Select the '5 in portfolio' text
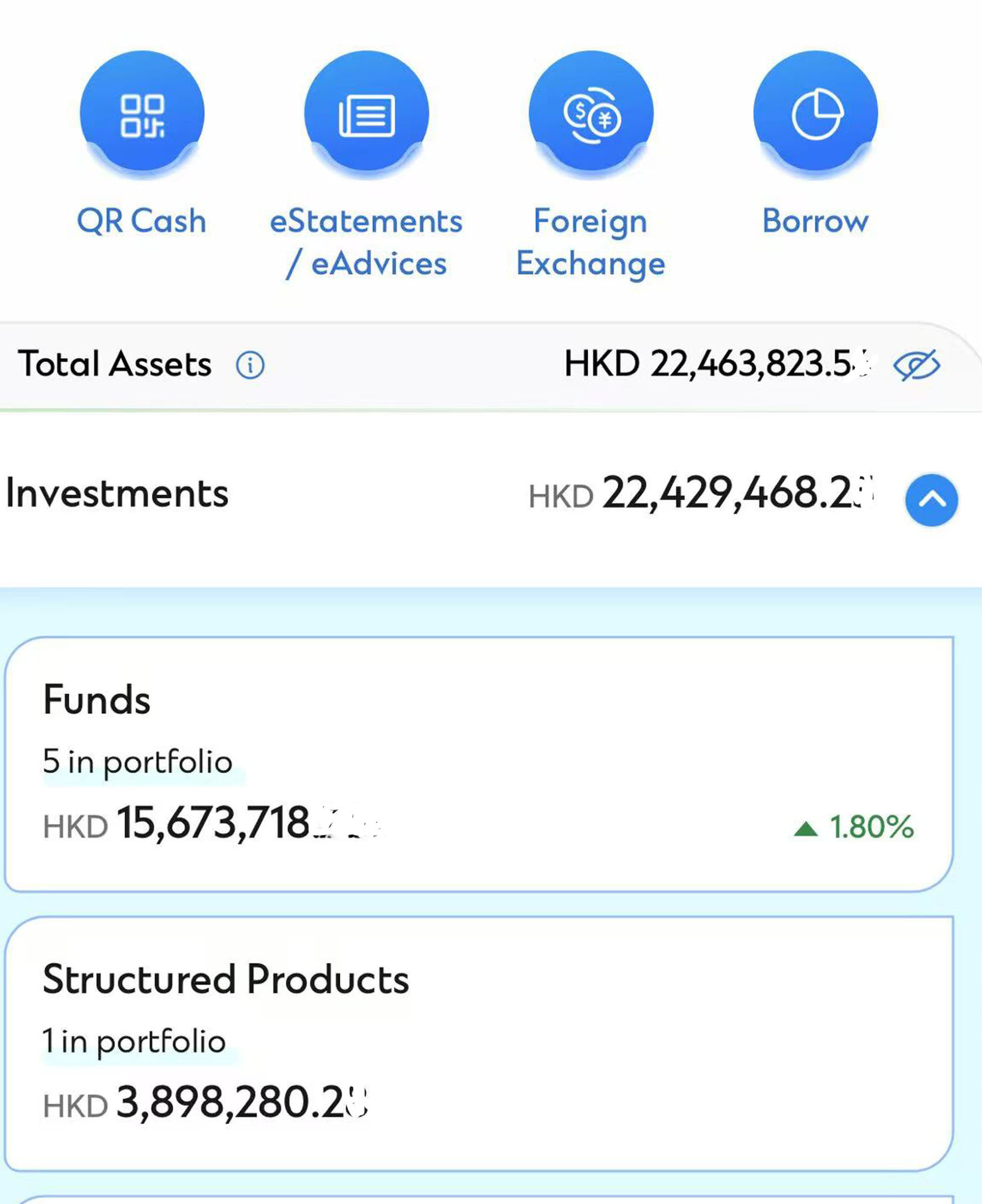This screenshot has width=982, height=1204. (x=137, y=762)
